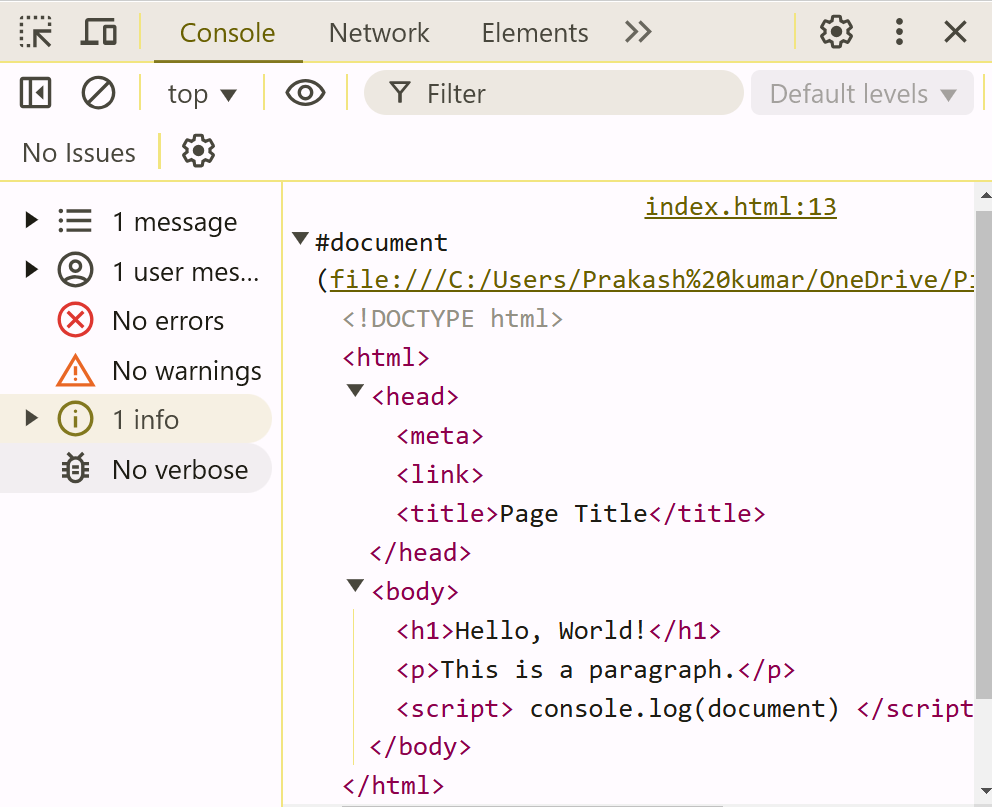Click the eye live expression icon
Viewport: 992px width, 807px height.
(305, 94)
